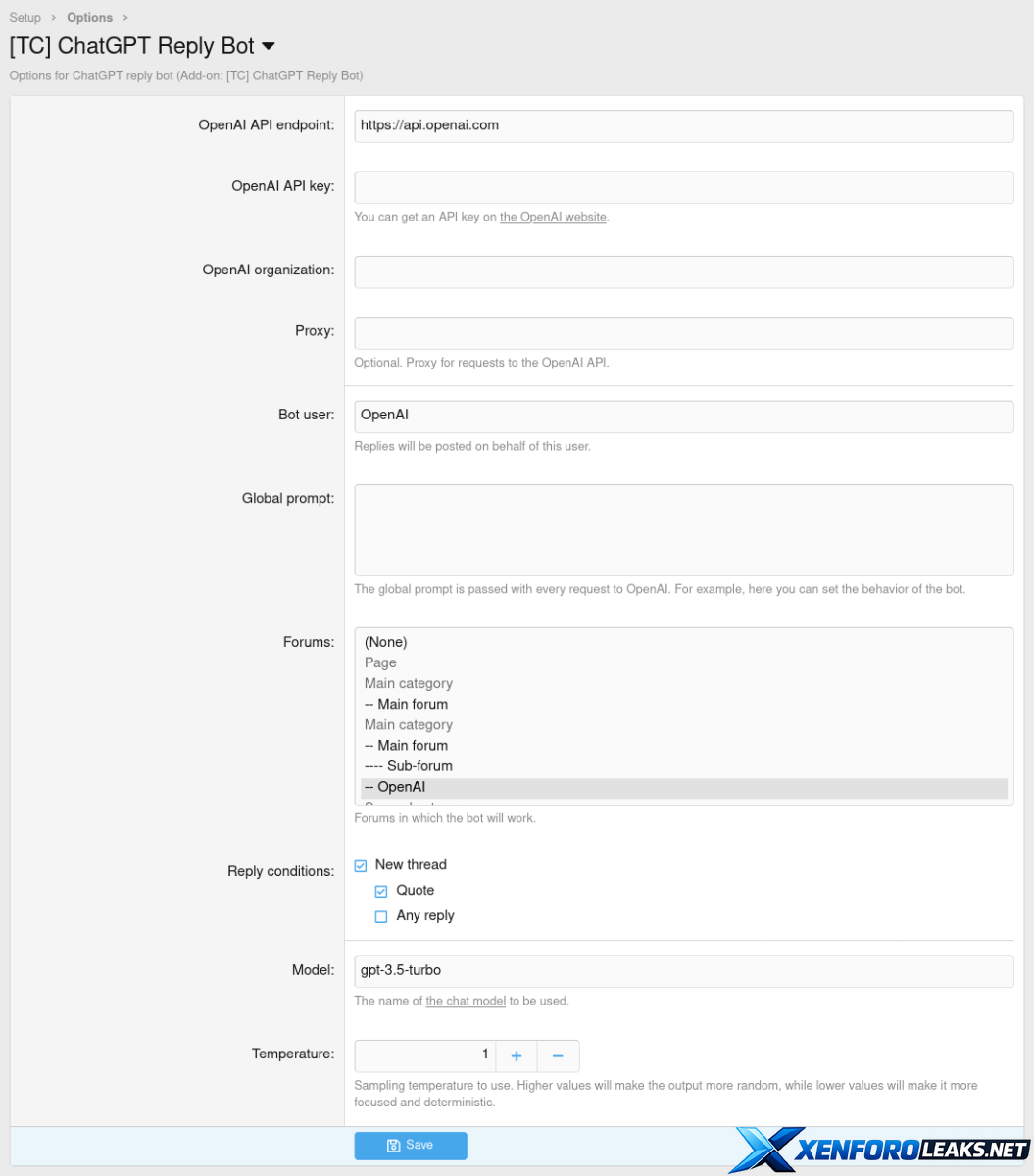Screen dimensions: 1034x1176
Task: Focus the Global prompt text area
Action: [x=683, y=529]
